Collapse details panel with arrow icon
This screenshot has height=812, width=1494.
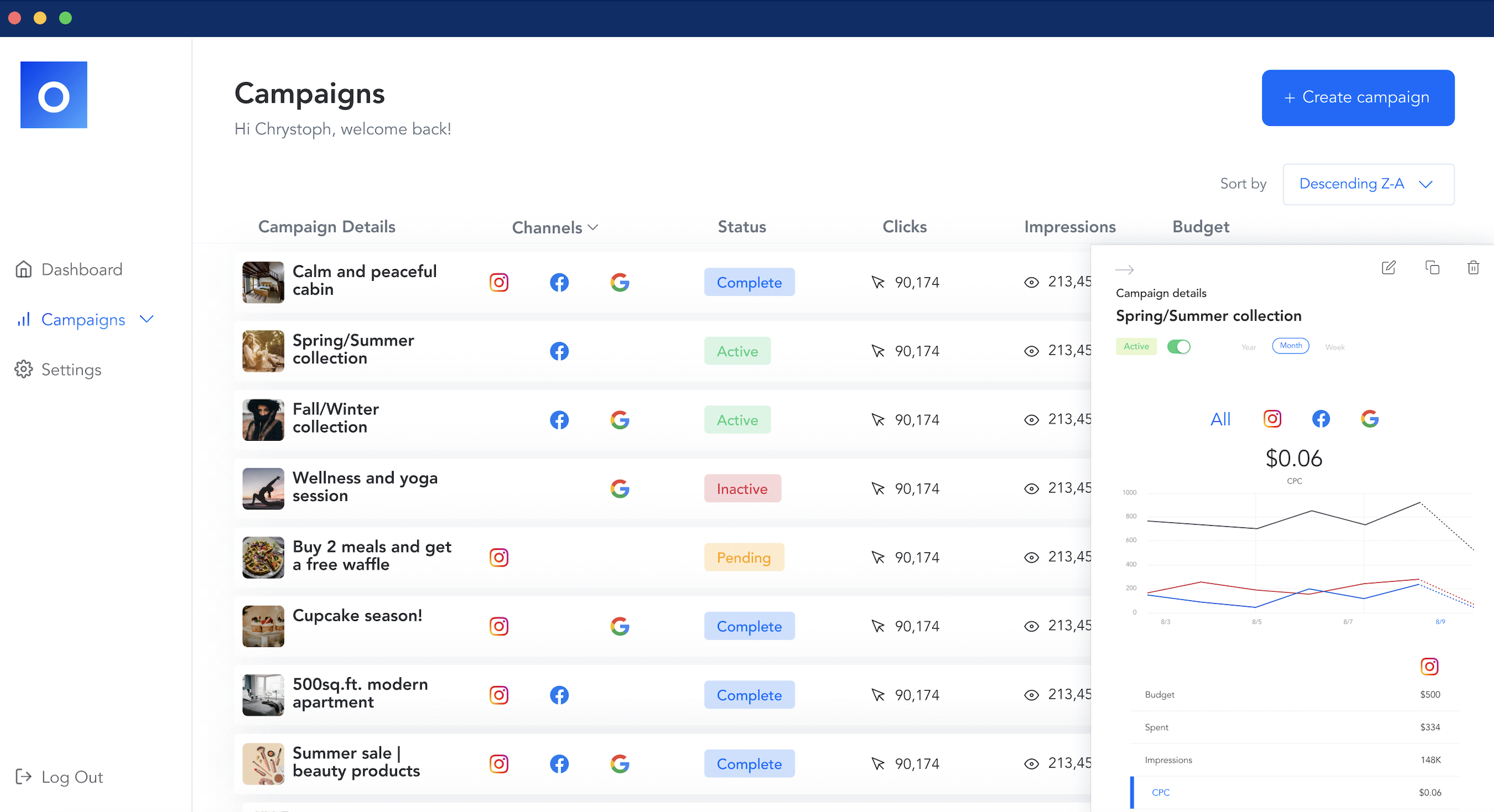pyautogui.click(x=1124, y=270)
